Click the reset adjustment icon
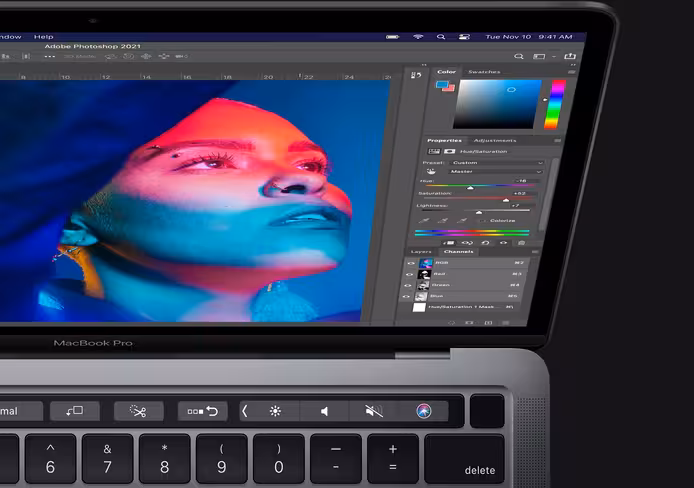Image resolution: width=694 pixels, height=488 pixels. coord(486,242)
